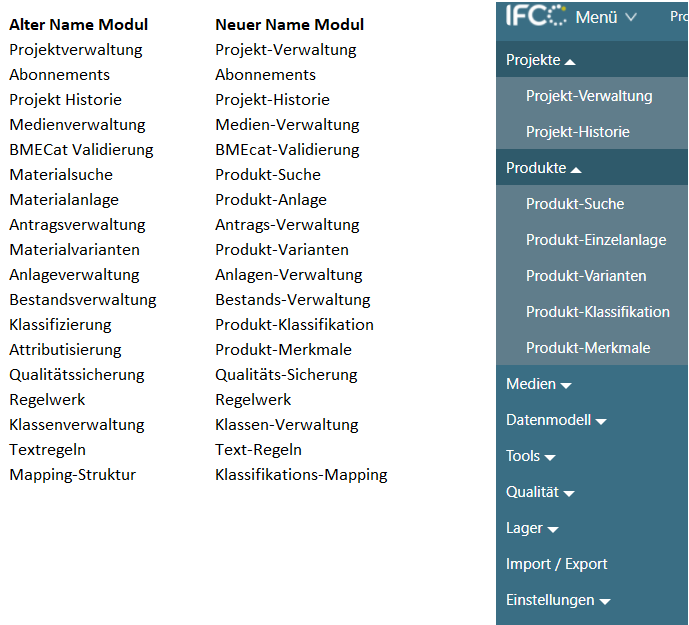The width and height of the screenshot is (689, 625).
Task: Open Produkt-Merkmale menu entry
Action: (588, 348)
